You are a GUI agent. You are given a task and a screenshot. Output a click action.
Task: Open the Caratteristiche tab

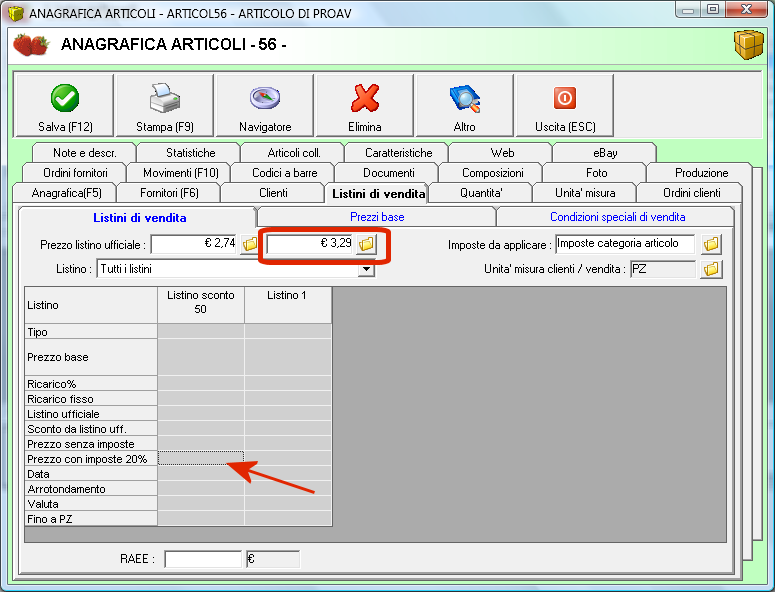(398, 153)
